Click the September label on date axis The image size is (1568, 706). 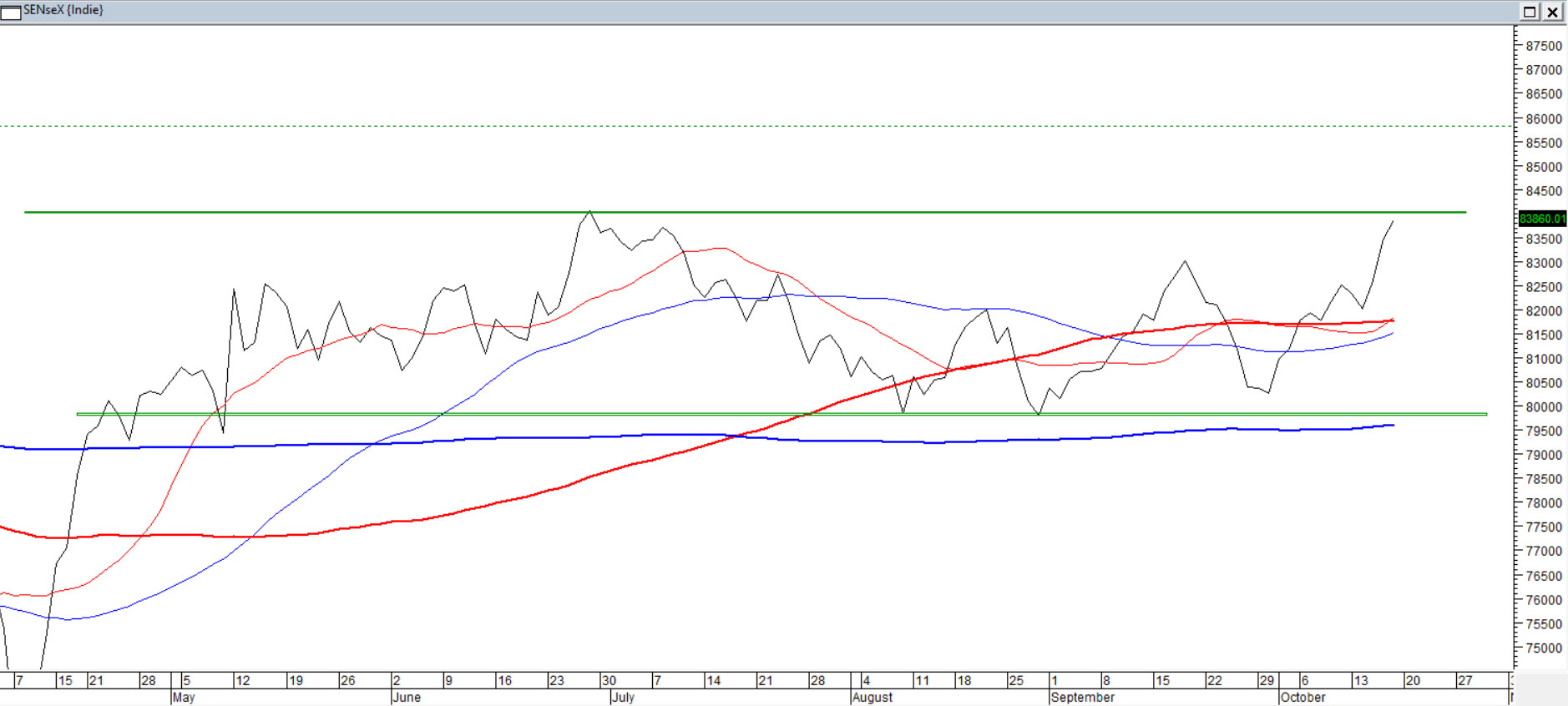[x=1082, y=698]
